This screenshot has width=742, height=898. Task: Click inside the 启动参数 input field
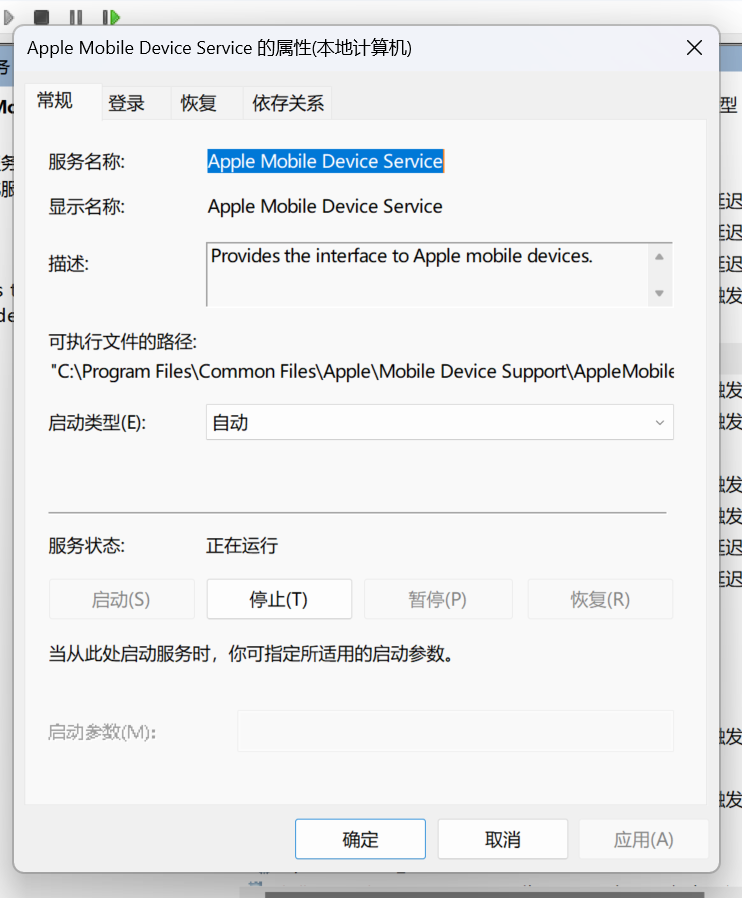[455, 731]
